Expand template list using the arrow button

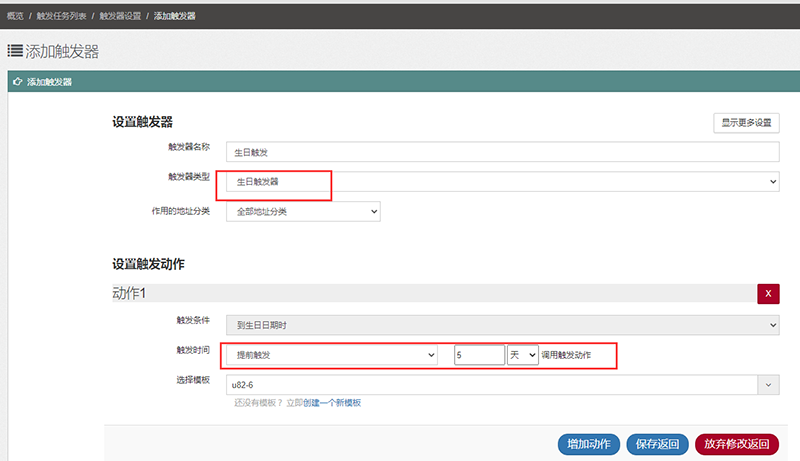click(768, 385)
